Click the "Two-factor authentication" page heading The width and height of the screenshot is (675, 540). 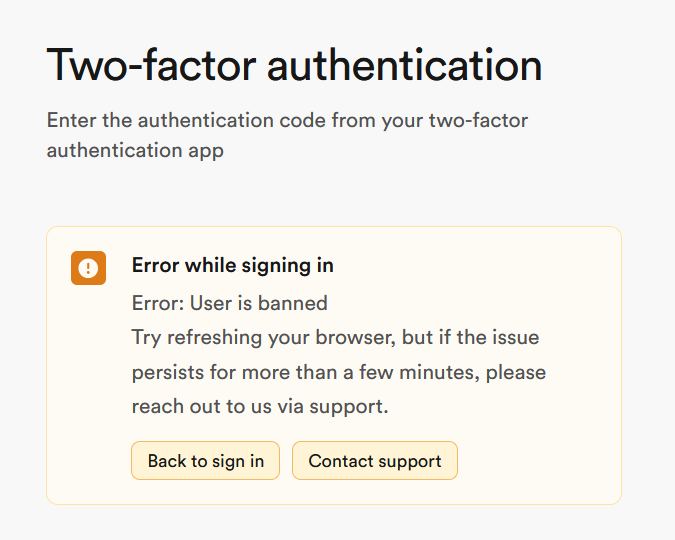coord(294,66)
